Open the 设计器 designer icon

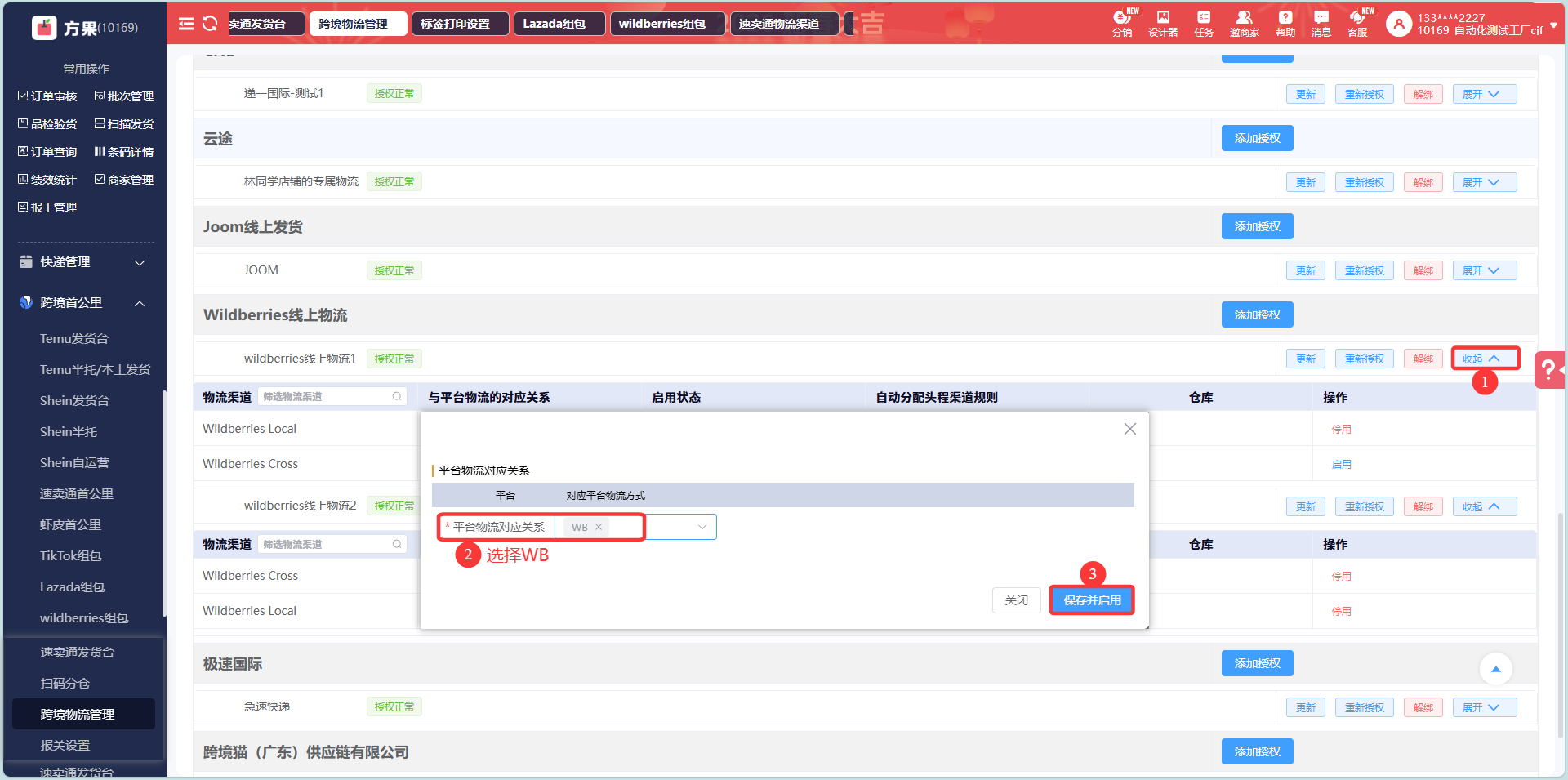click(1163, 23)
